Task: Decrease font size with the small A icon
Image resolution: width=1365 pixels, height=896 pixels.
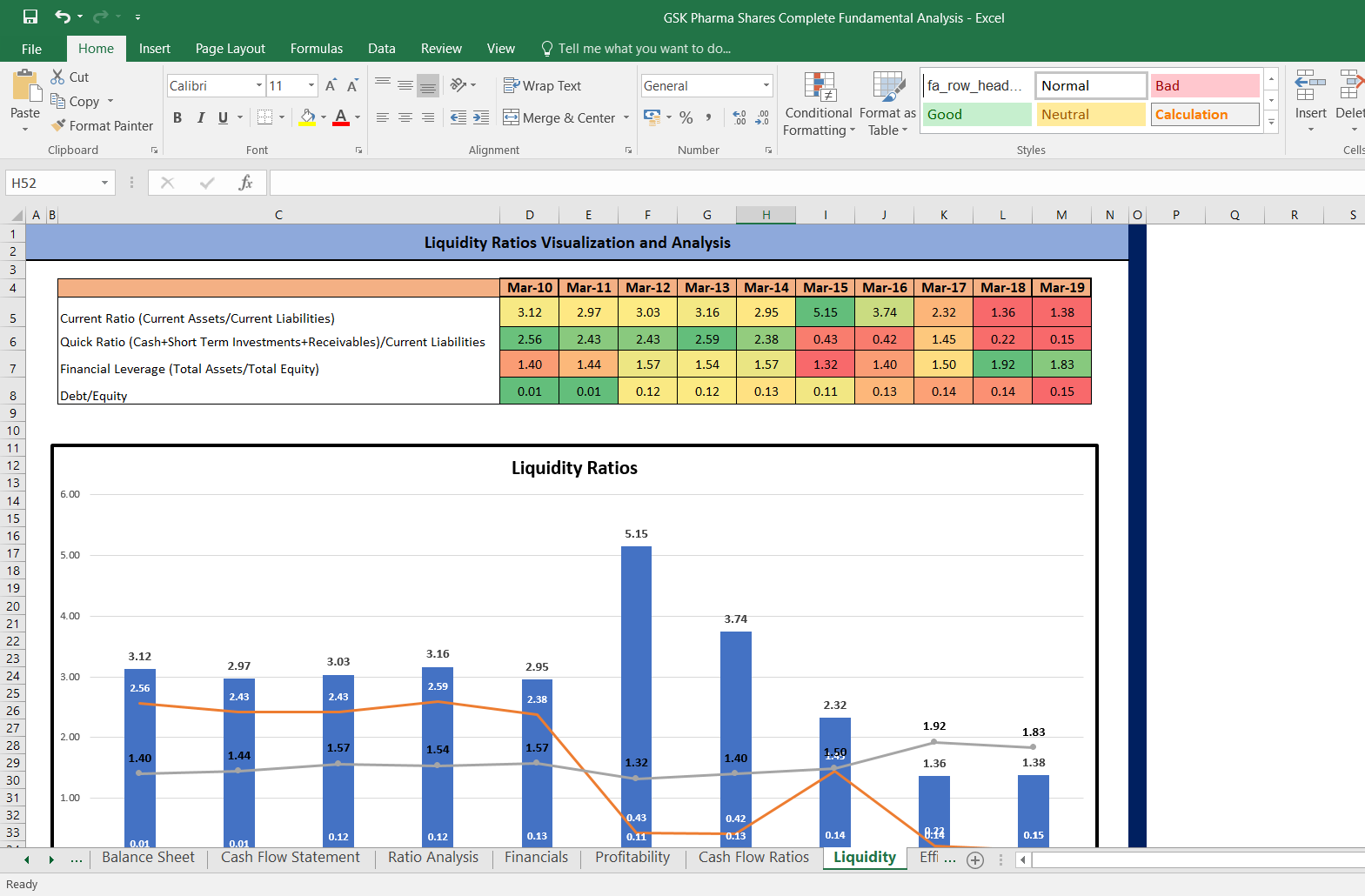Action: [352, 85]
